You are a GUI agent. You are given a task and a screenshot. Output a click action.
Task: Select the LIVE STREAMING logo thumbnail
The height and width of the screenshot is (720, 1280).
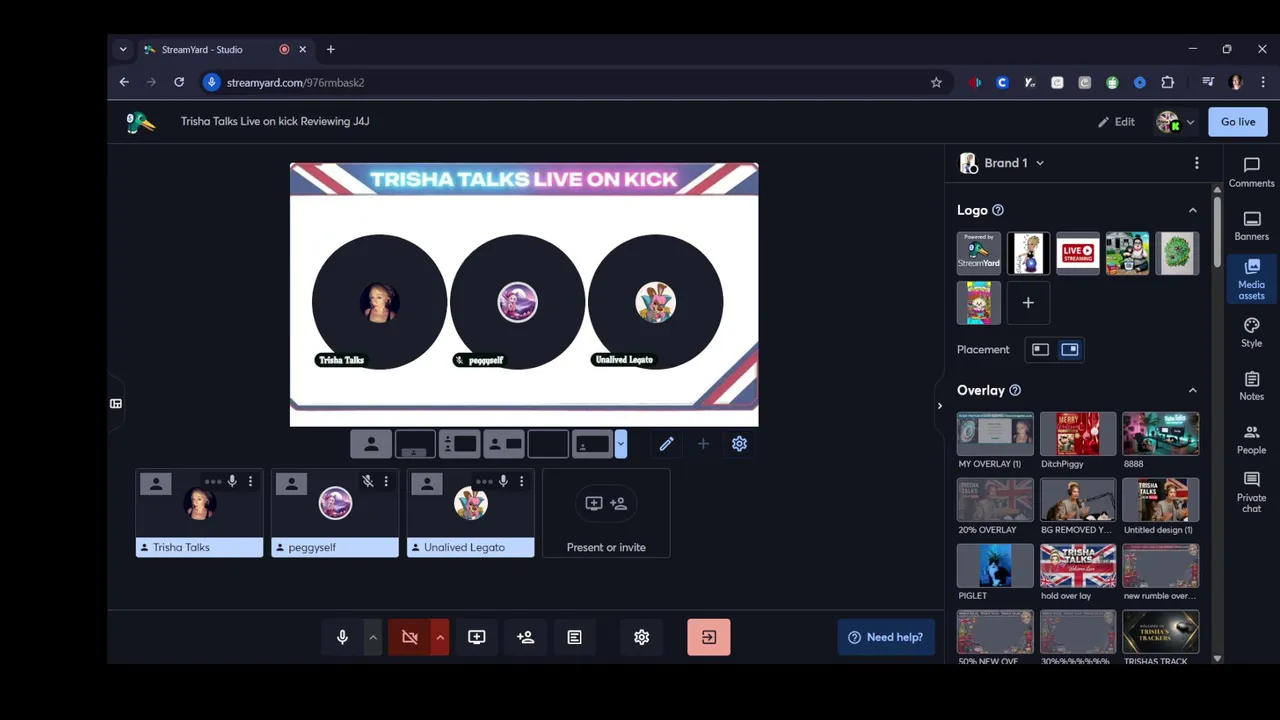1078,253
